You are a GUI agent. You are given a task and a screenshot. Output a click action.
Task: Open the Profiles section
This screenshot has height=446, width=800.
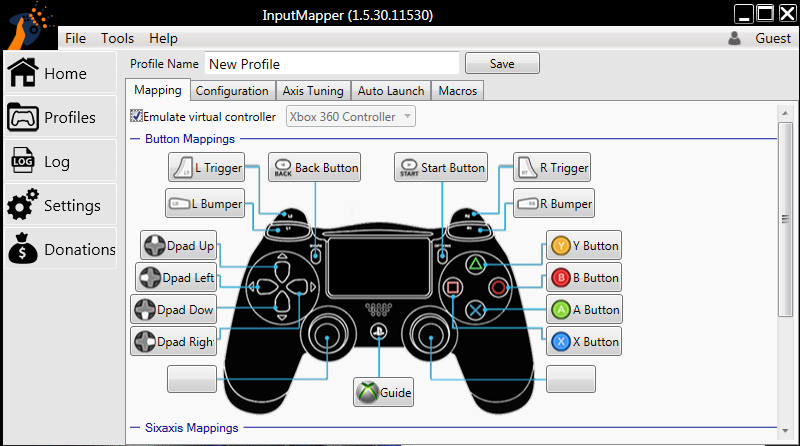pyautogui.click(x=60, y=117)
